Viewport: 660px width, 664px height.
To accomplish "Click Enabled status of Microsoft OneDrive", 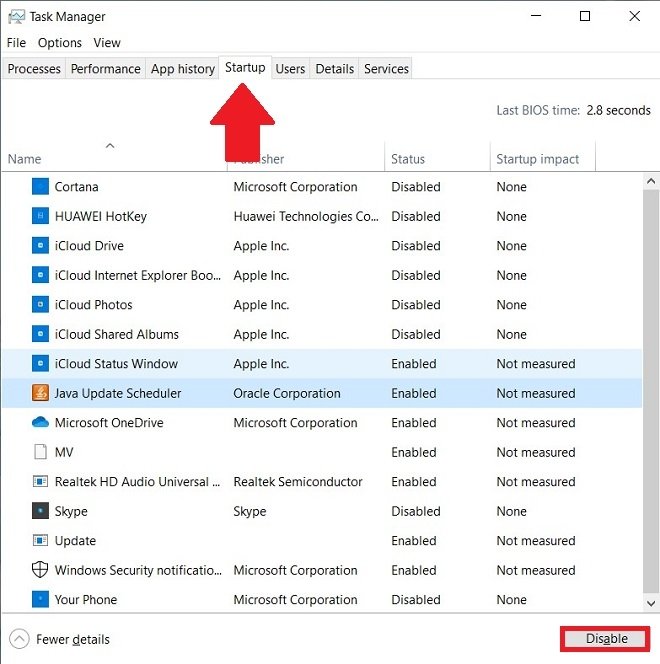I will point(414,423).
